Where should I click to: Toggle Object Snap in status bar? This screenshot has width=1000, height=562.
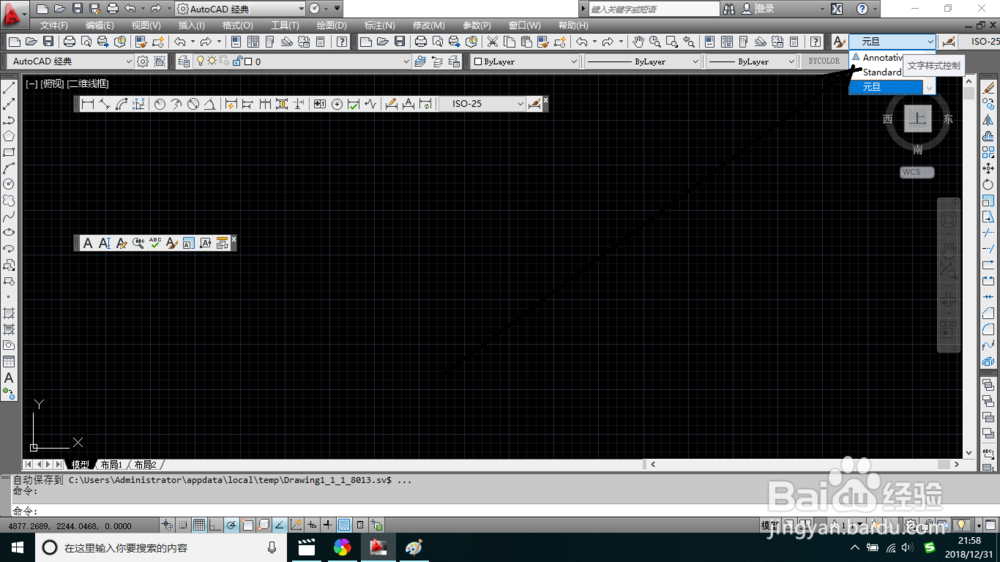247,525
